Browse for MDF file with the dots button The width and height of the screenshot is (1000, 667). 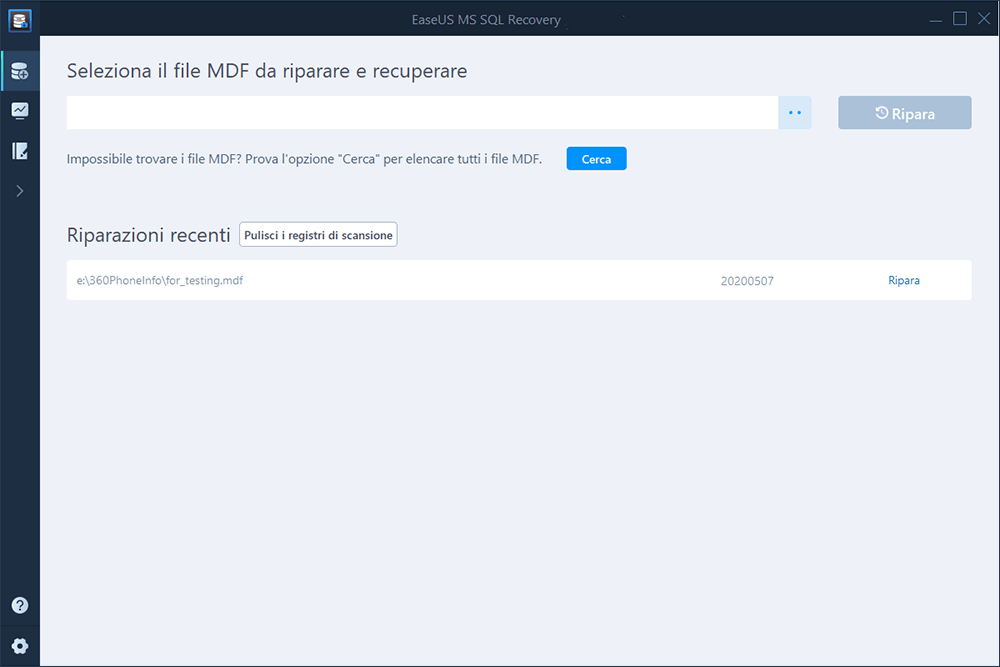point(795,113)
